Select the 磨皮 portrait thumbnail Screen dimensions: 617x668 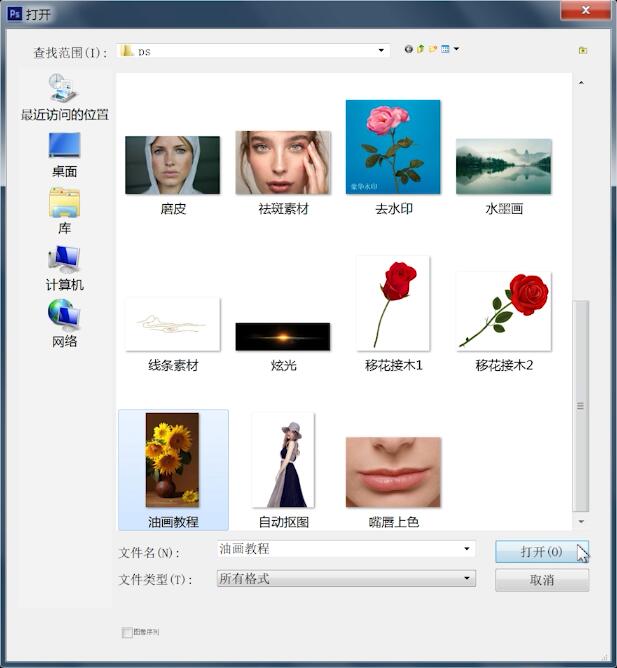(x=173, y=165)
